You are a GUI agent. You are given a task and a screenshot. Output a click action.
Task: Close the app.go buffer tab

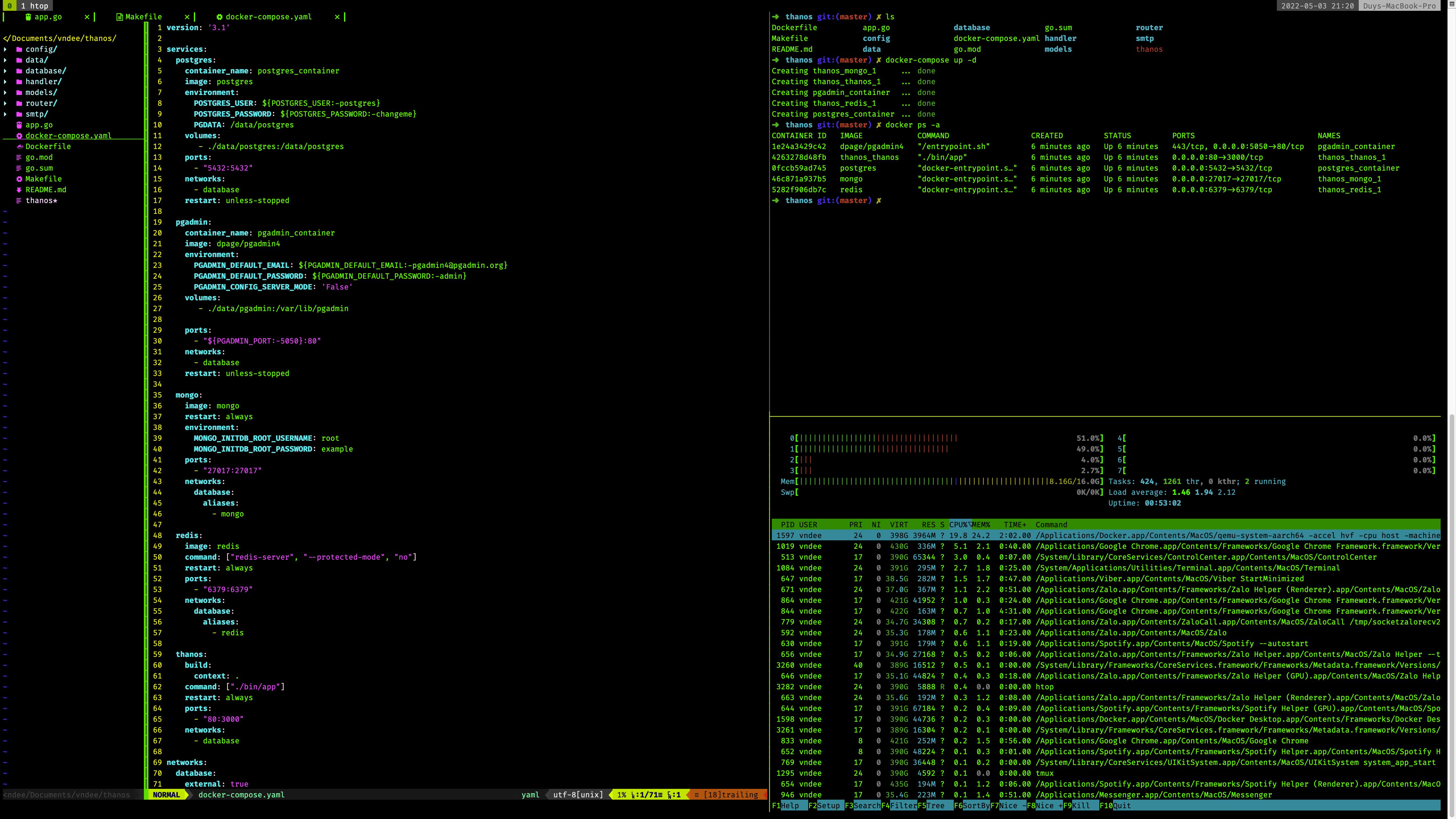(86, 17)
